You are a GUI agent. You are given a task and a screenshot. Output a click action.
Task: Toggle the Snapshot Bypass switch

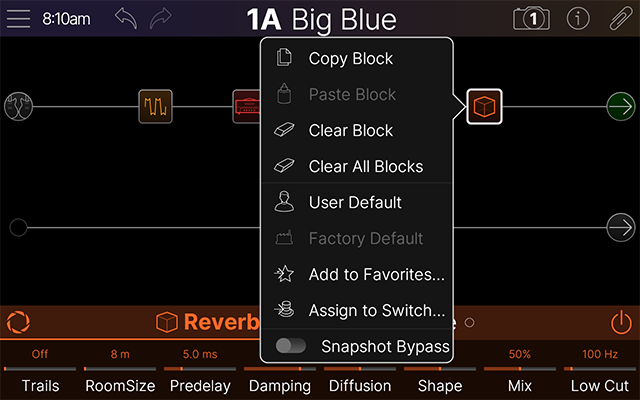pos(291,346)
